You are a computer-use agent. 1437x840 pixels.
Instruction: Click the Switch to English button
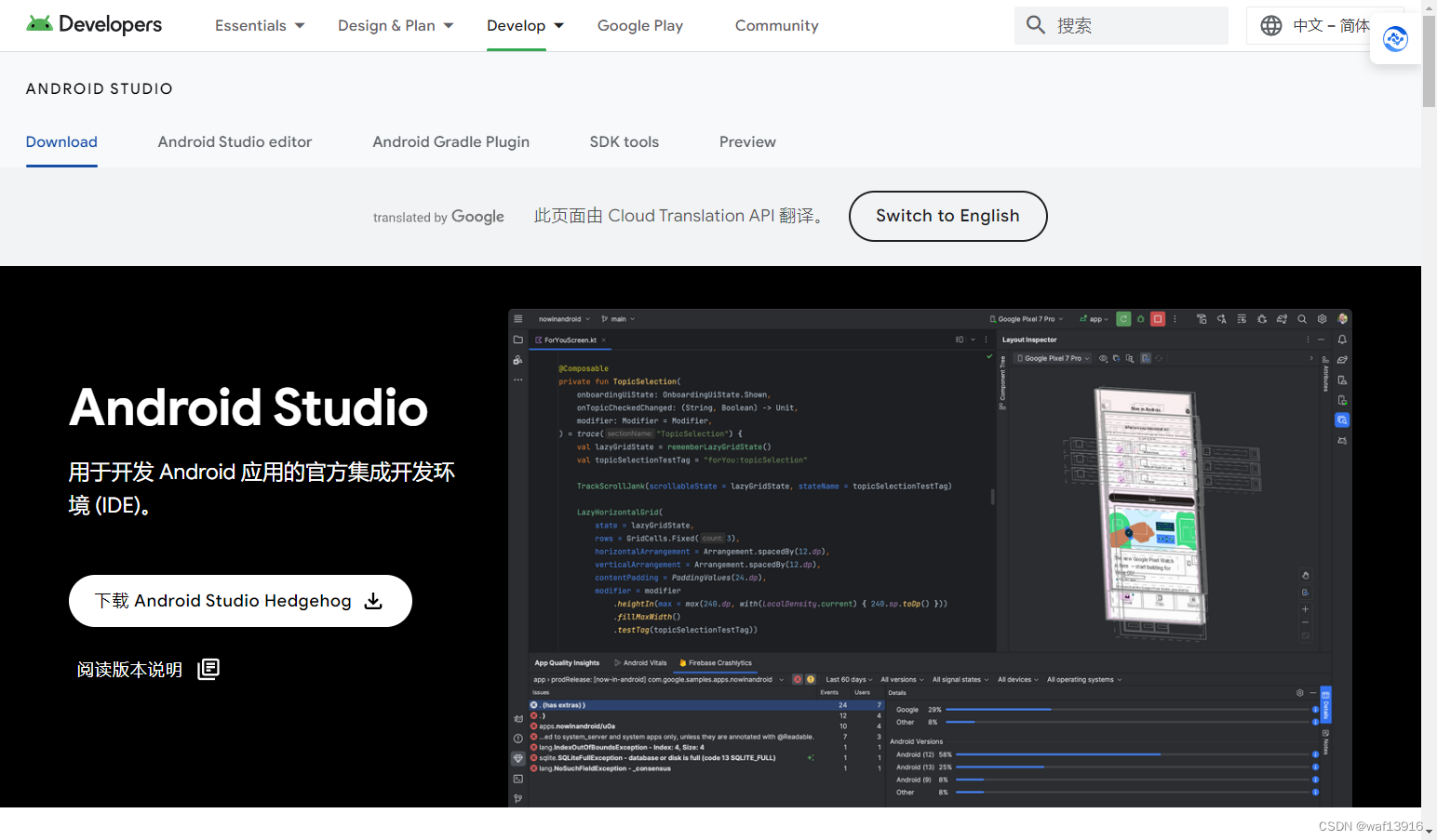click(x=947, y=216)
